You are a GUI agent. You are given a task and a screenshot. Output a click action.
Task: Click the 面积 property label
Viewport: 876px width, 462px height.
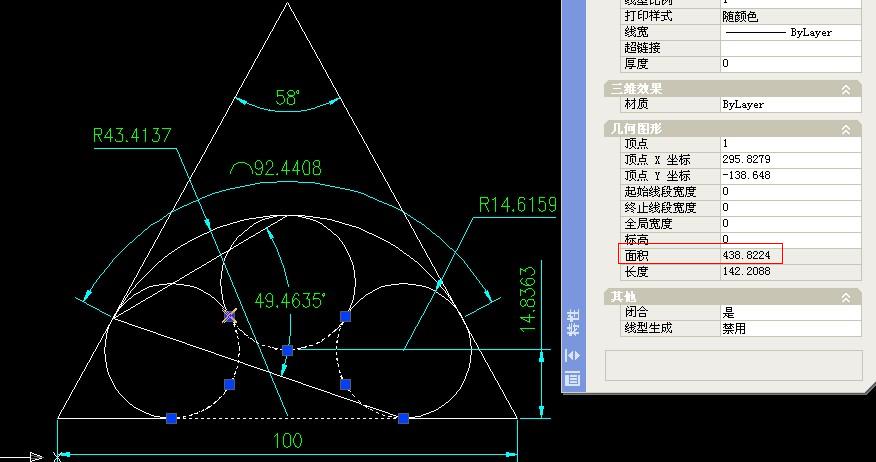(x=636, y=256)
